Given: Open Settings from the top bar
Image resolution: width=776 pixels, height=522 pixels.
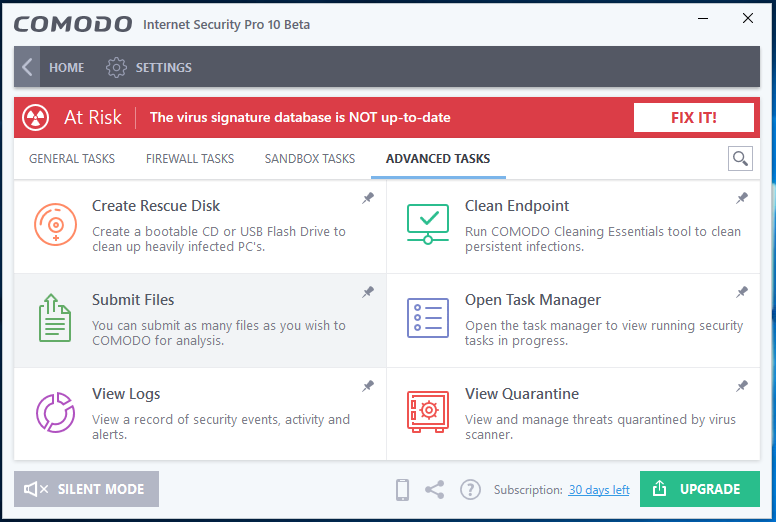Looking at the screenshot, I should click(x=149, y=67).
